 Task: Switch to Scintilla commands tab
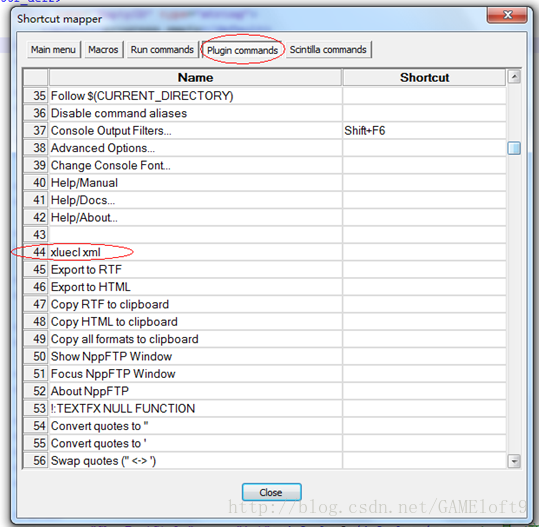coord(328,50)
